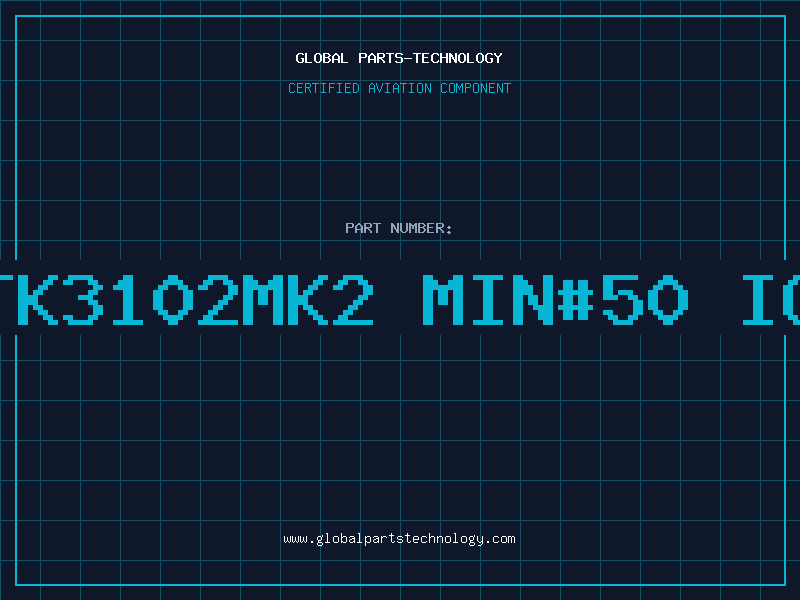Image resolution: width=800 pixels, height=600 pixels.
Task: Click the PART NUMBER: label
Action: tap(399, 228)
